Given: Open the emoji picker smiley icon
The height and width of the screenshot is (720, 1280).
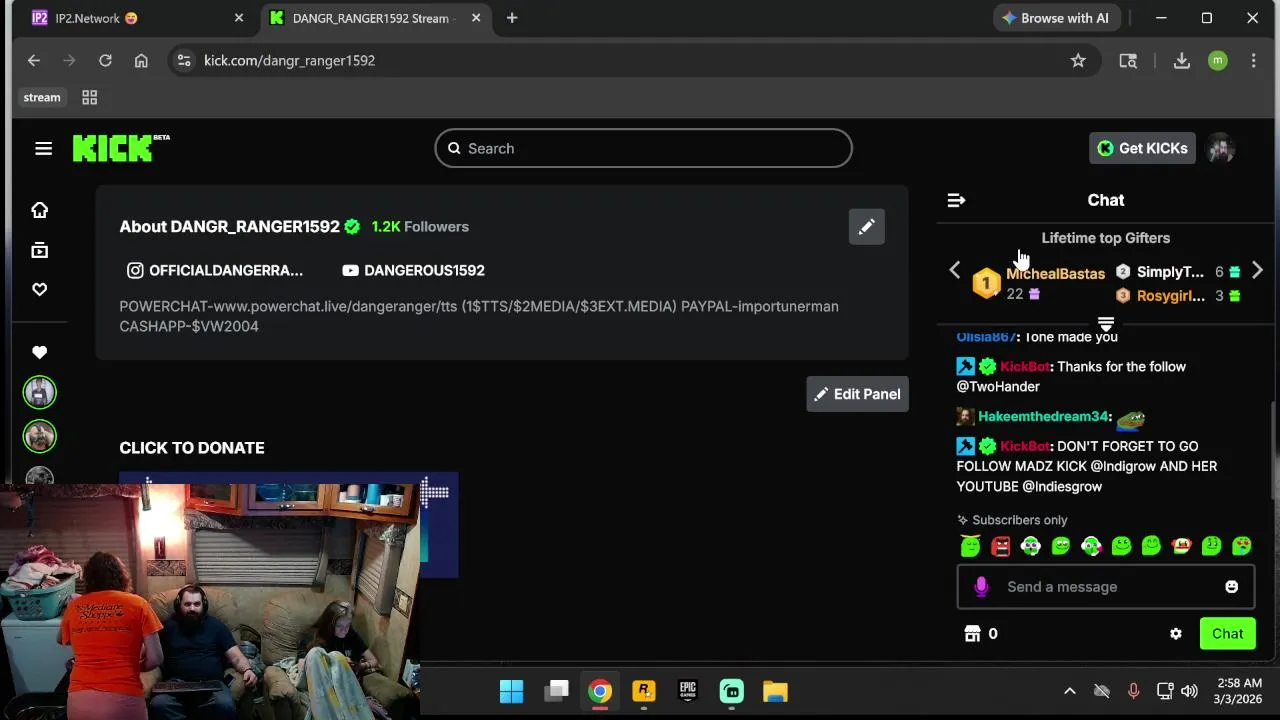Looking at the screenshot, I should click(1232, 587).
